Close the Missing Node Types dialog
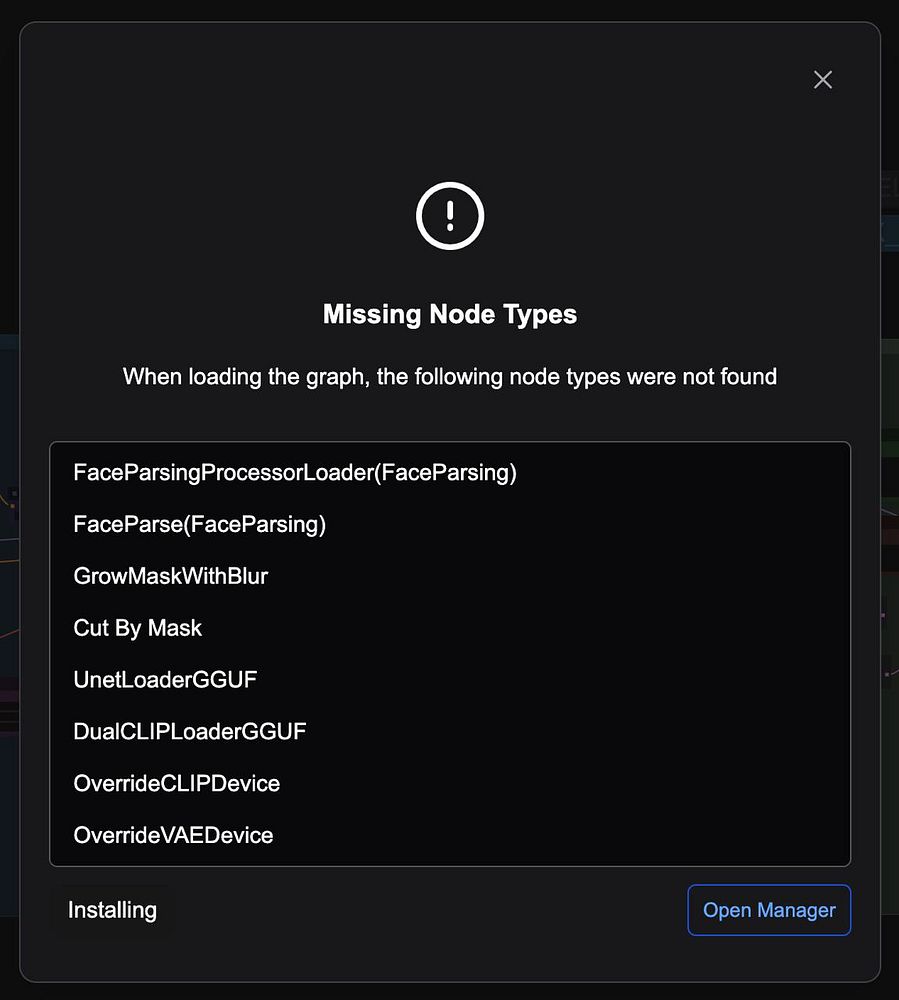Viewport: 899px width, 1000px height. (822, 80)
